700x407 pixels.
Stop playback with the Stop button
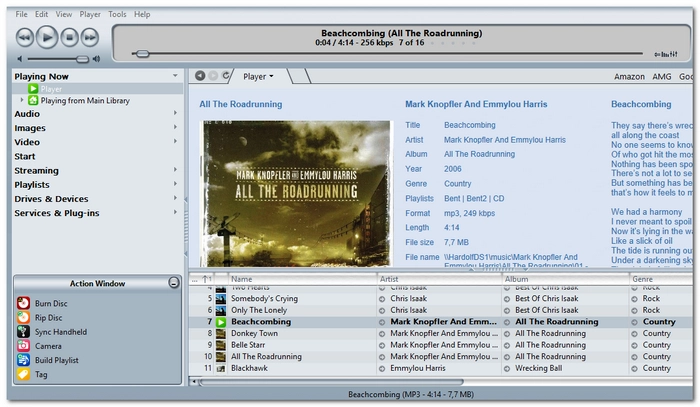pos(69,37)
